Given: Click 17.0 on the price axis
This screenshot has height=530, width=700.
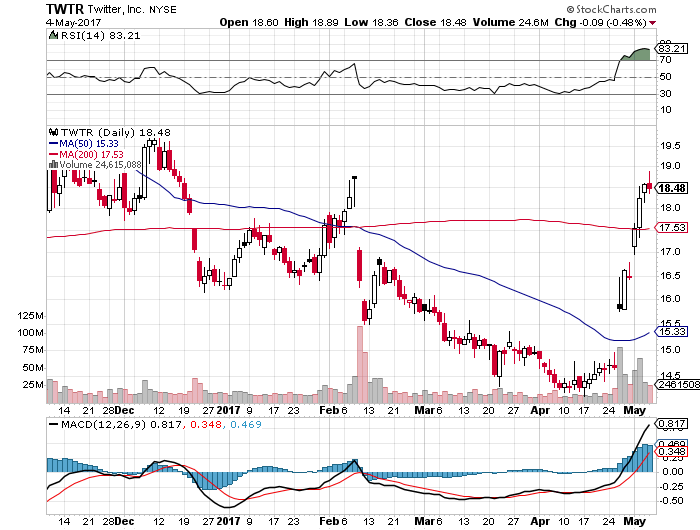Looking at the screenshot, I should (670, 252).
